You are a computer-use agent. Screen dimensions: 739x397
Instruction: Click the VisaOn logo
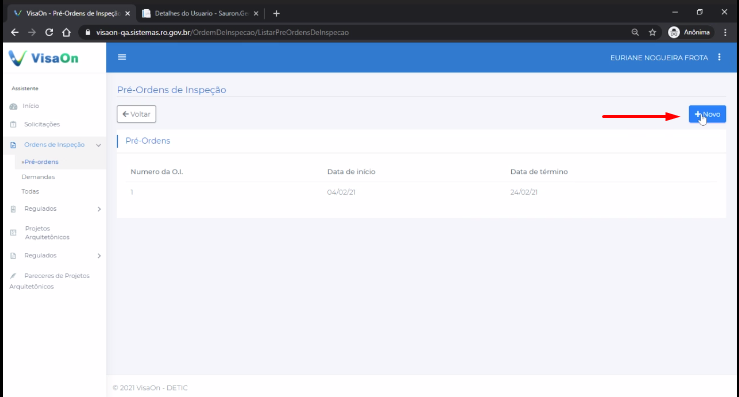[x=44, y=58]
